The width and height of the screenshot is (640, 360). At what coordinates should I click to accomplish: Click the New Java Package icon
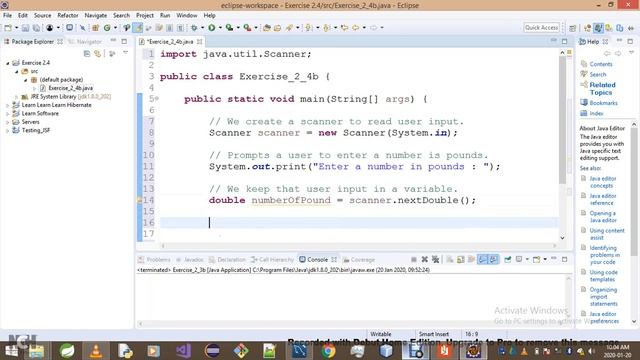(96, 28)
